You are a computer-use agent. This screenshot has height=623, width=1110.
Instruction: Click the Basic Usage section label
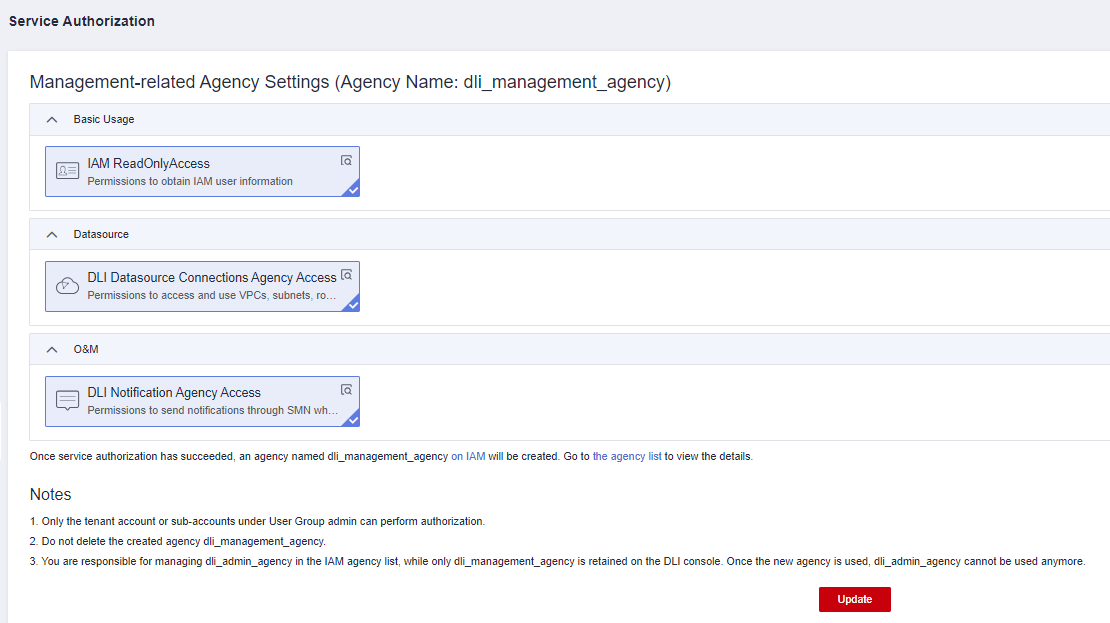[104, 120]
